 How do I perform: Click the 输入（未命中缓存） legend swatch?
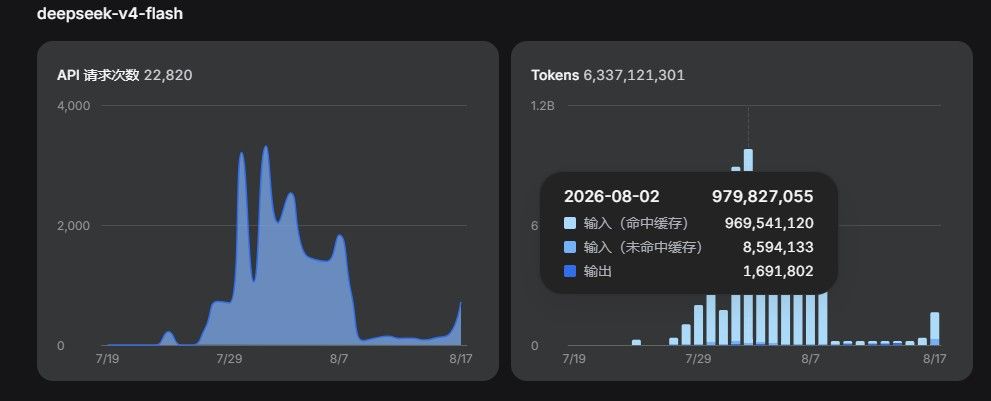(x=570, y=247)
